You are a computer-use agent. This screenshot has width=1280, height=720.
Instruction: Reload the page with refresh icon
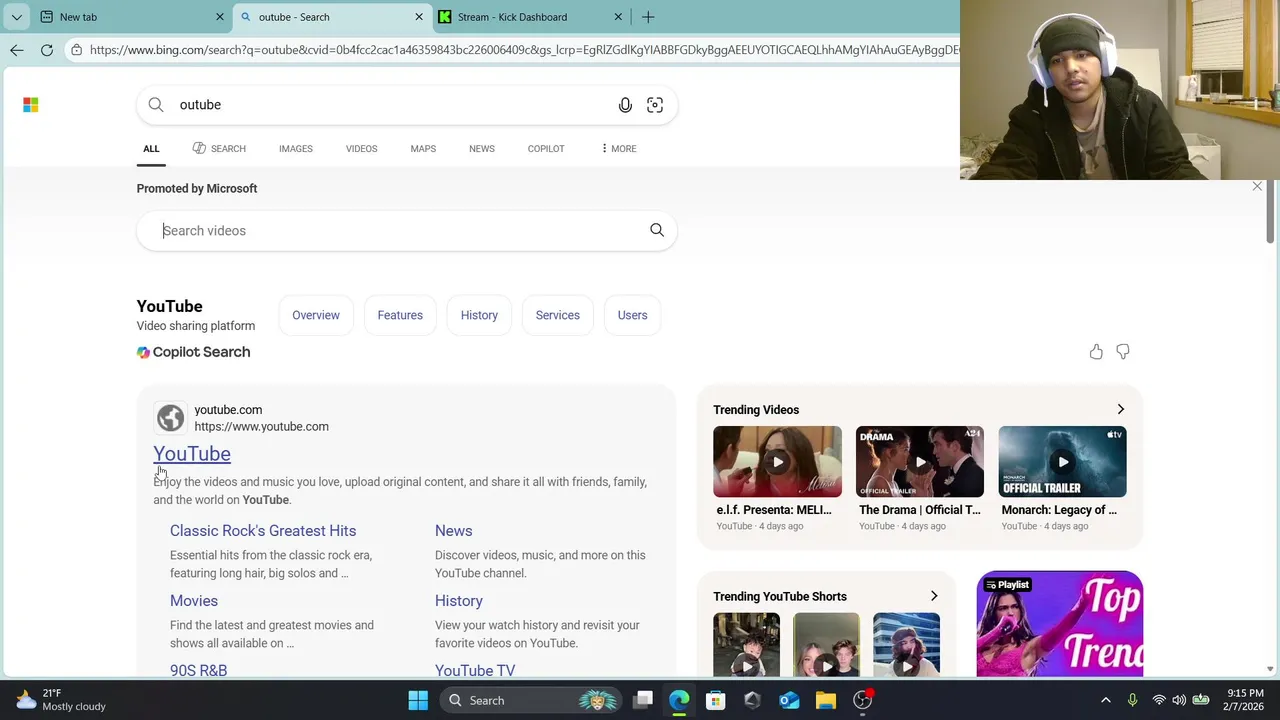coord(47,50)
